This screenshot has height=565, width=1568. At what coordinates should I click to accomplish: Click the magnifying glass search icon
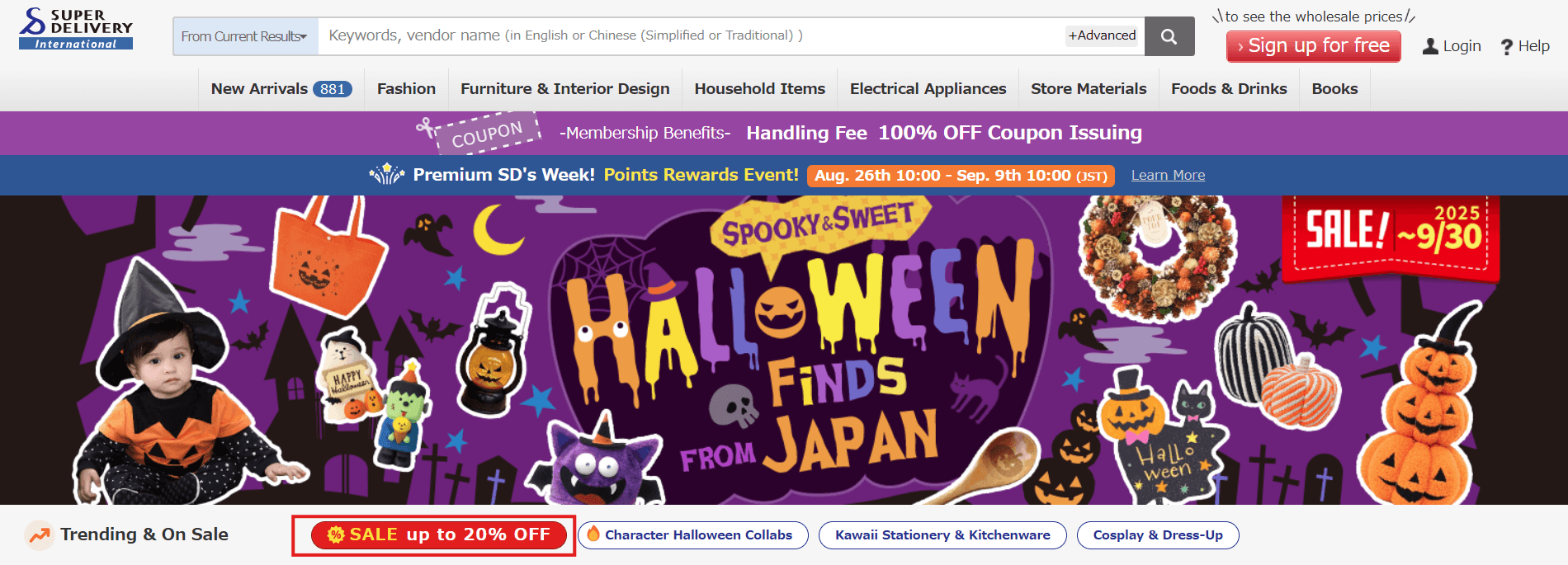click(1169, 36)
